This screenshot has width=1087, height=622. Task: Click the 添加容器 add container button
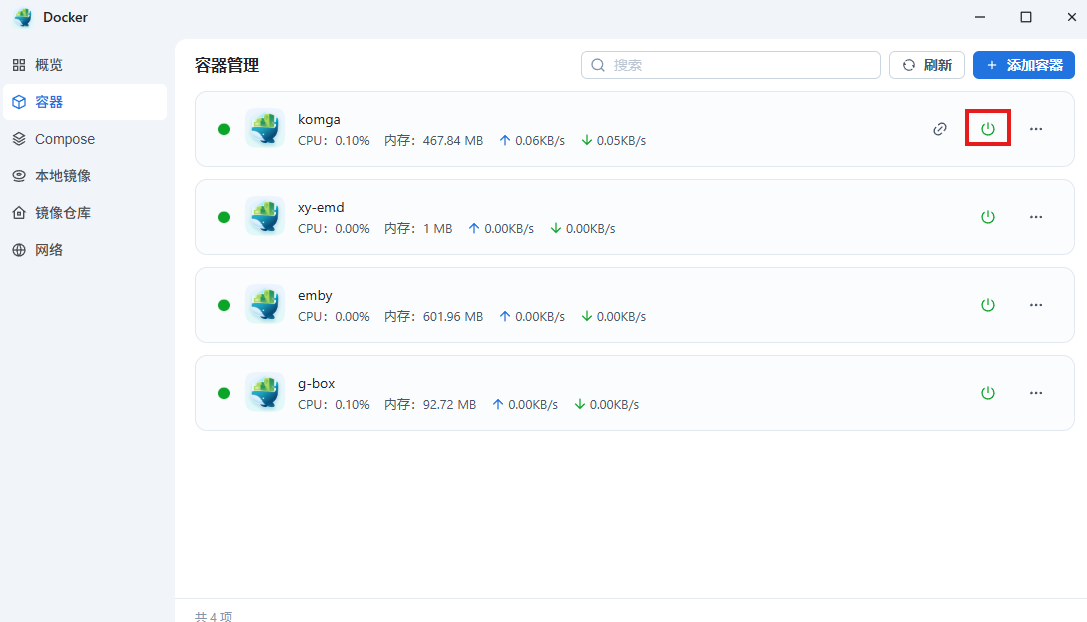[x=1023, y=65]
